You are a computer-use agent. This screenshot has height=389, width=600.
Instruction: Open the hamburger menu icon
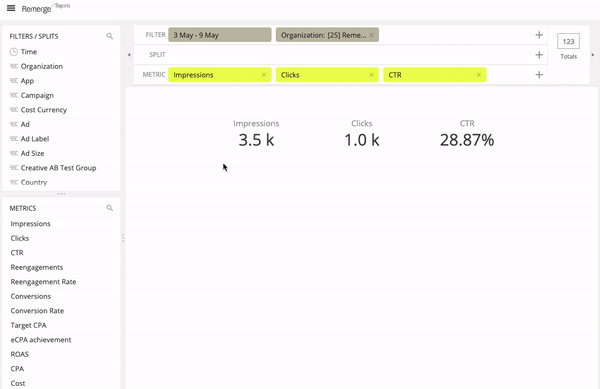pos(11,8)
